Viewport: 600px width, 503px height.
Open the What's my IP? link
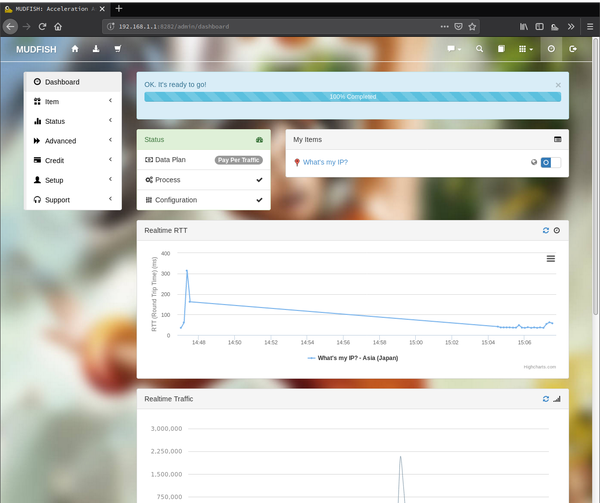pos(325,162)
